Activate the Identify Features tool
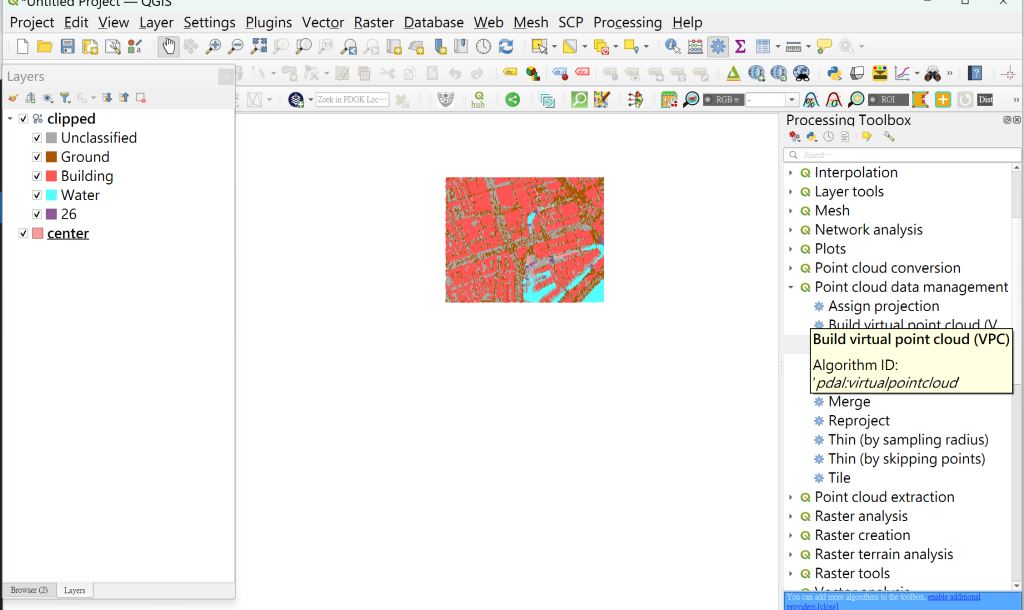 pos(672,46)
